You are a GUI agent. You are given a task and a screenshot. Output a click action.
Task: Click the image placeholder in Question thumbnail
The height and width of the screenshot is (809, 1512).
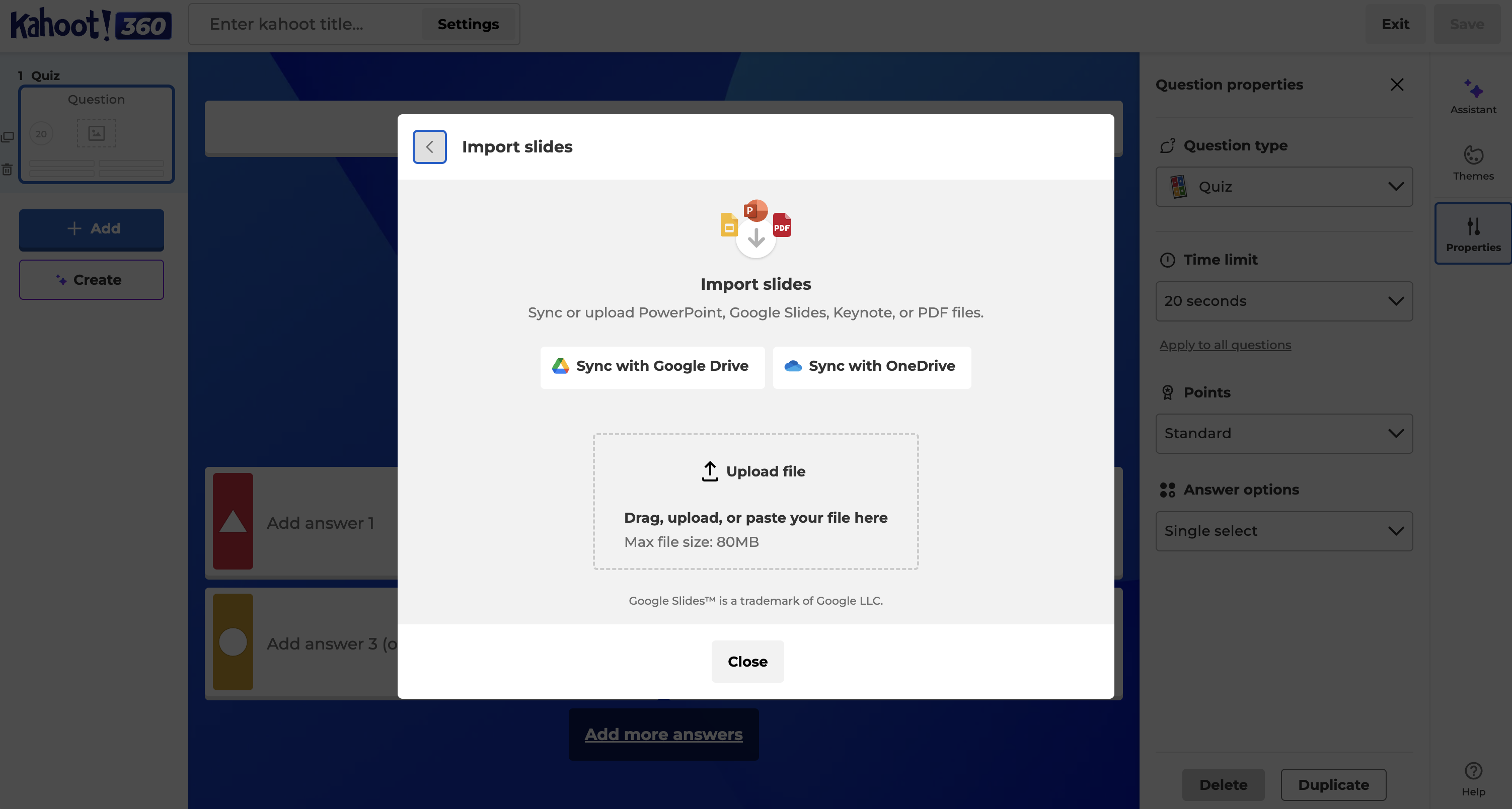(x=96, y=133)
